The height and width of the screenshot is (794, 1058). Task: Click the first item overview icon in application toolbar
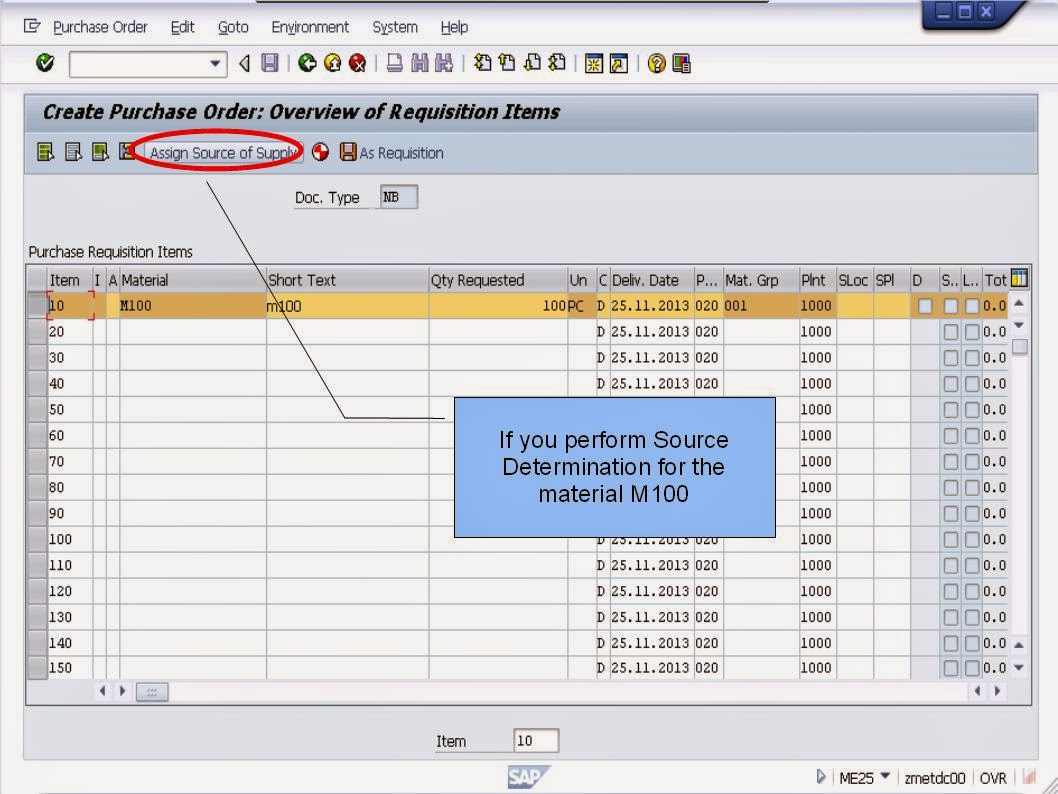(45, 152)
